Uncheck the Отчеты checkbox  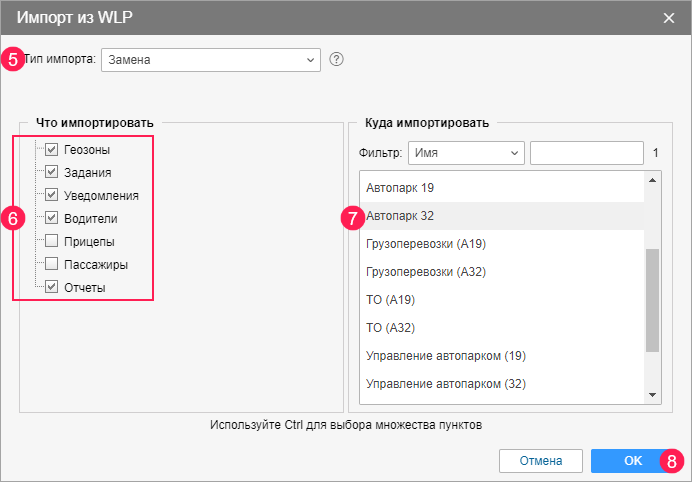pyautogui.click(x=52, y=287)
